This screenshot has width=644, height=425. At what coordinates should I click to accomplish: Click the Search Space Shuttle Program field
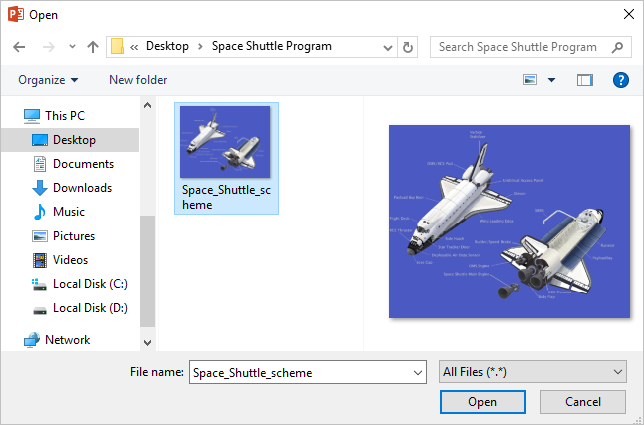529,47
